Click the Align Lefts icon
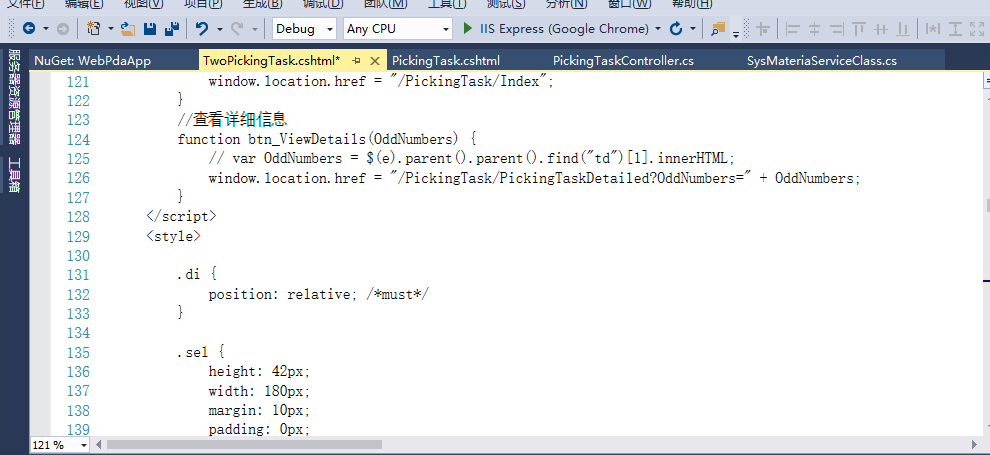Screen dimensions: 990x455 tap(792, 28)
